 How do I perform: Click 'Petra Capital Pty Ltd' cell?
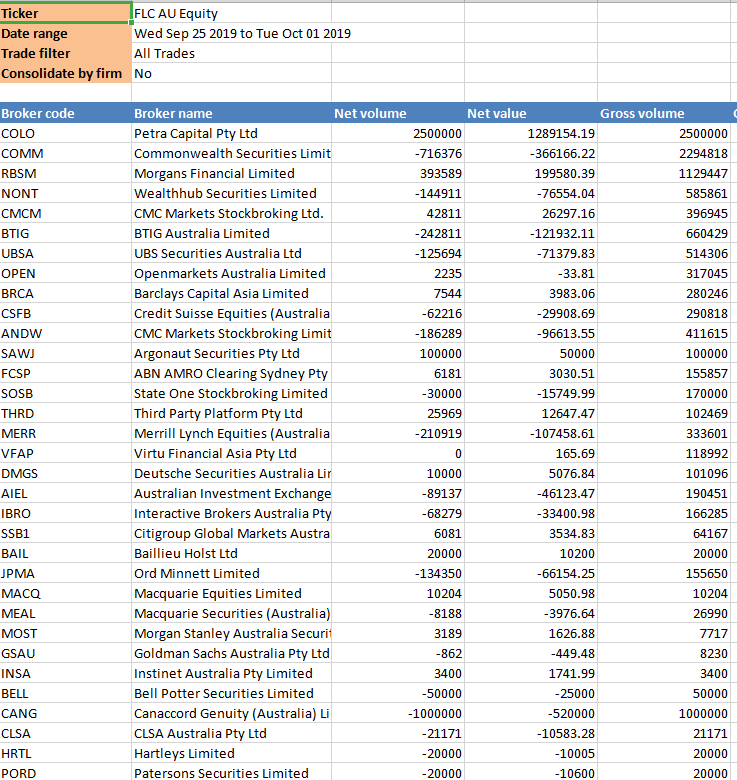[x=232, y=133]
